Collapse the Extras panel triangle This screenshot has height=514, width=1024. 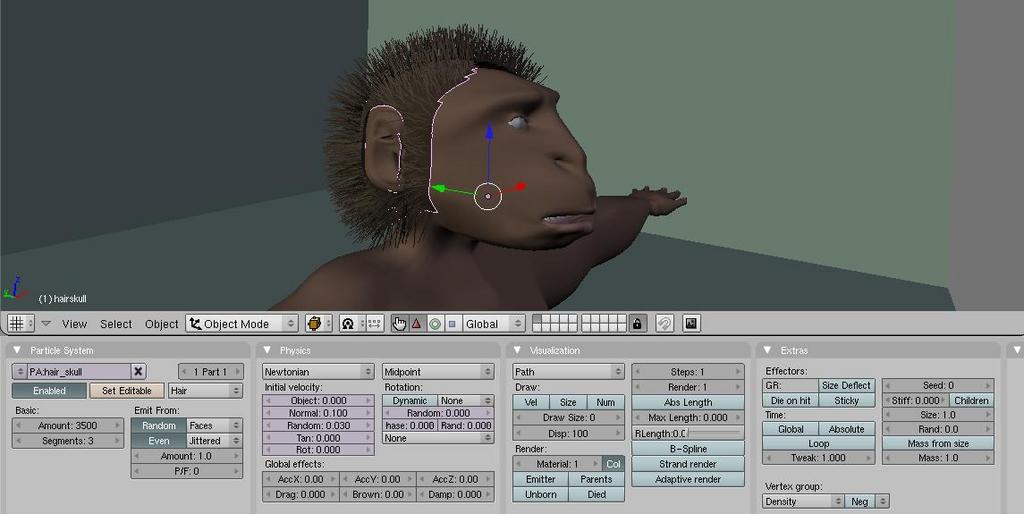coord(767,351)
